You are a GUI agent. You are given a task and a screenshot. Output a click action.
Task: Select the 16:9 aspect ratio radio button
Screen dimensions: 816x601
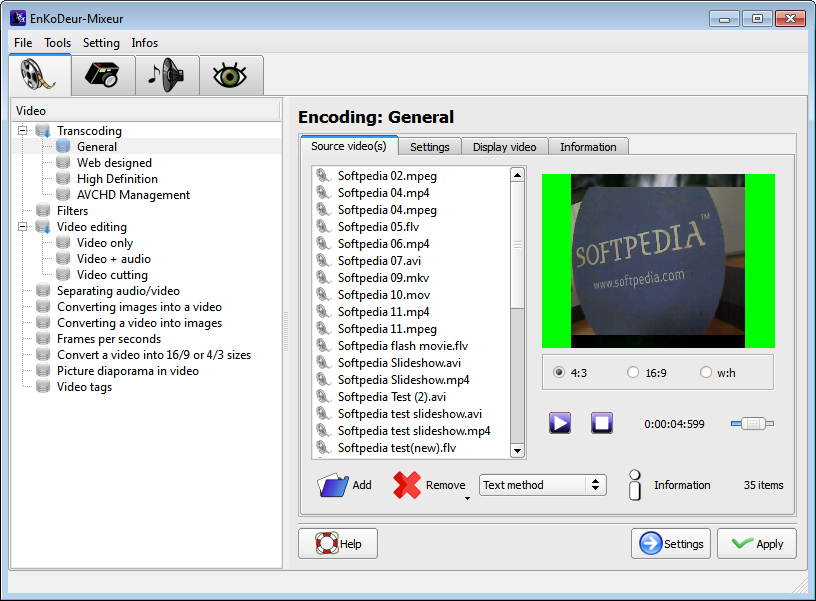(633, 373)
